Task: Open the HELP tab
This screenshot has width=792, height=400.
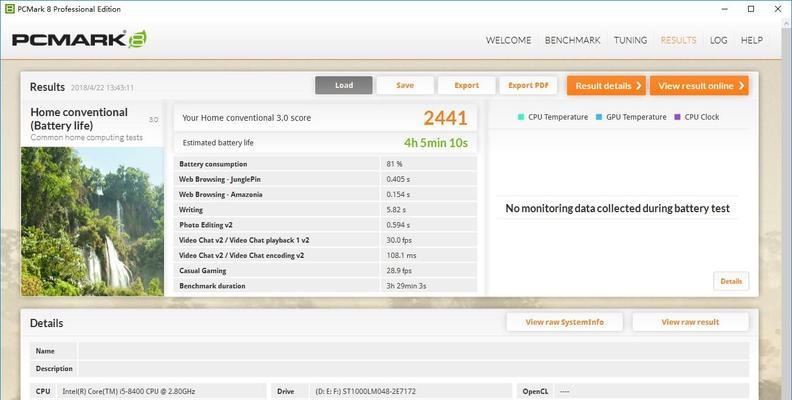Action: [752, 40]
